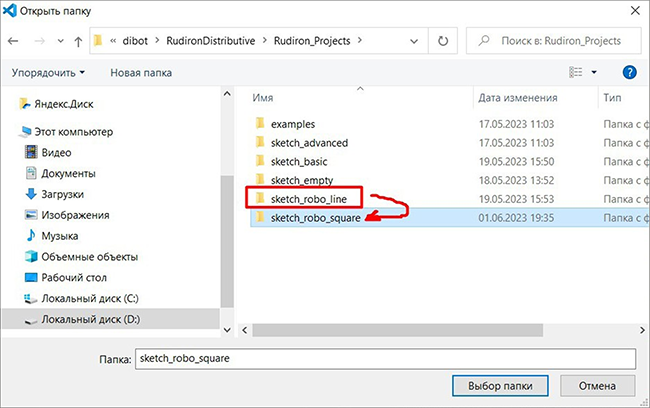This screenshot has height=408, width=650.
Task: Click the horizontal scrollbar thumb
Action: (x=398, y=330)
